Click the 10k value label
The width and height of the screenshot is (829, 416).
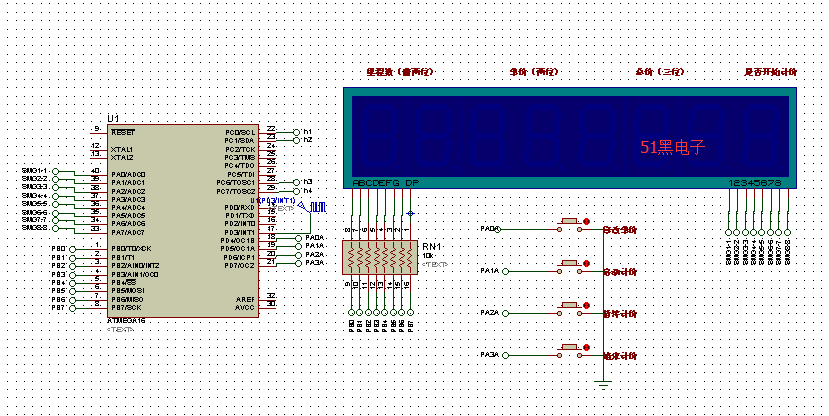pos(428,256)
